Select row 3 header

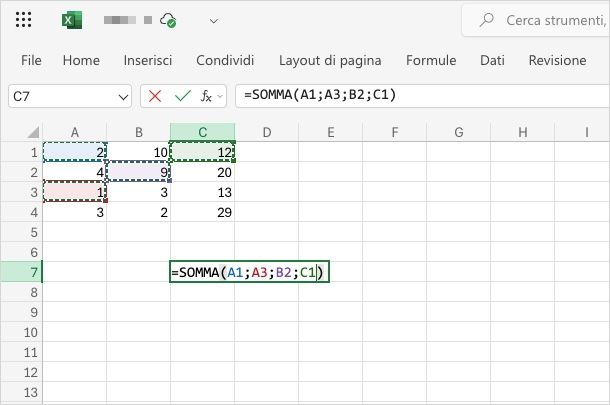point(21,192)
